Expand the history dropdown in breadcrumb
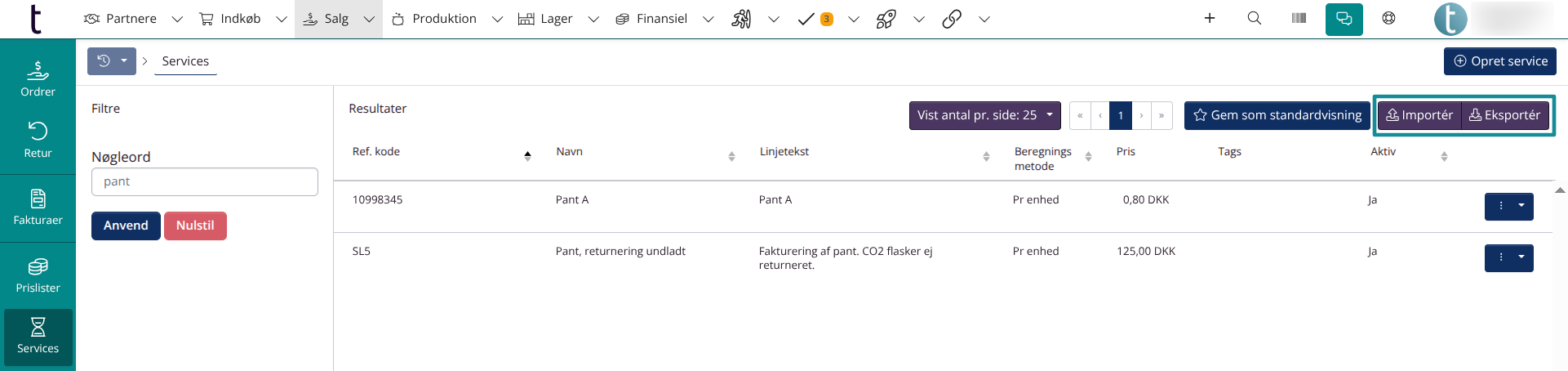 coord(112,61)
